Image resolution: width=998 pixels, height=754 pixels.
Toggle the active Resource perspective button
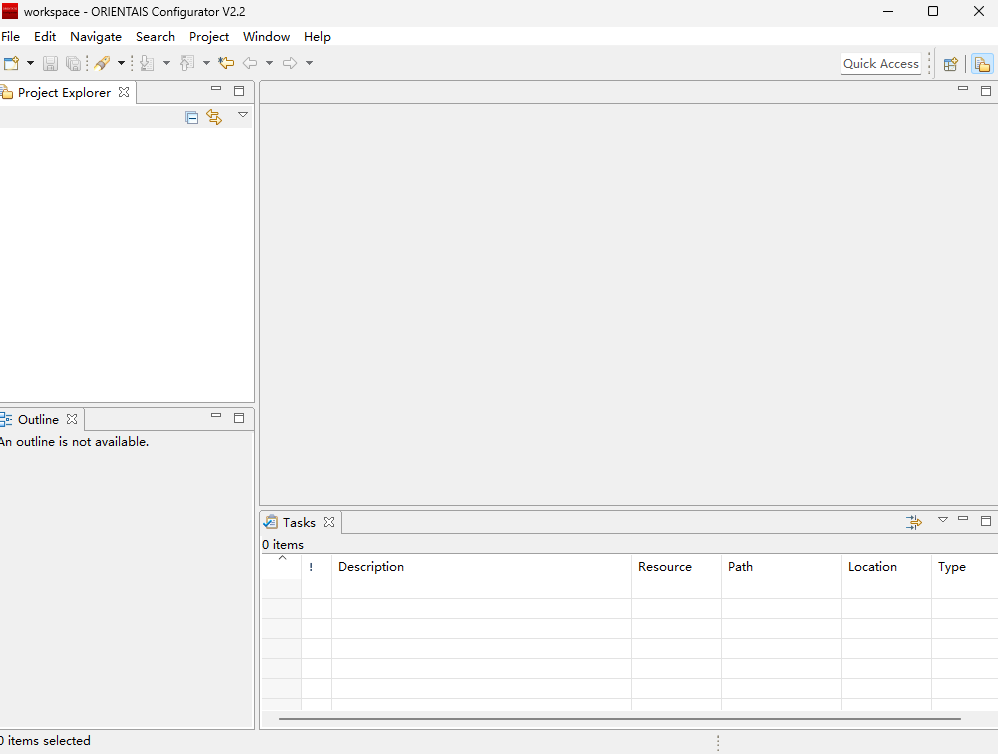click(982, 64)
